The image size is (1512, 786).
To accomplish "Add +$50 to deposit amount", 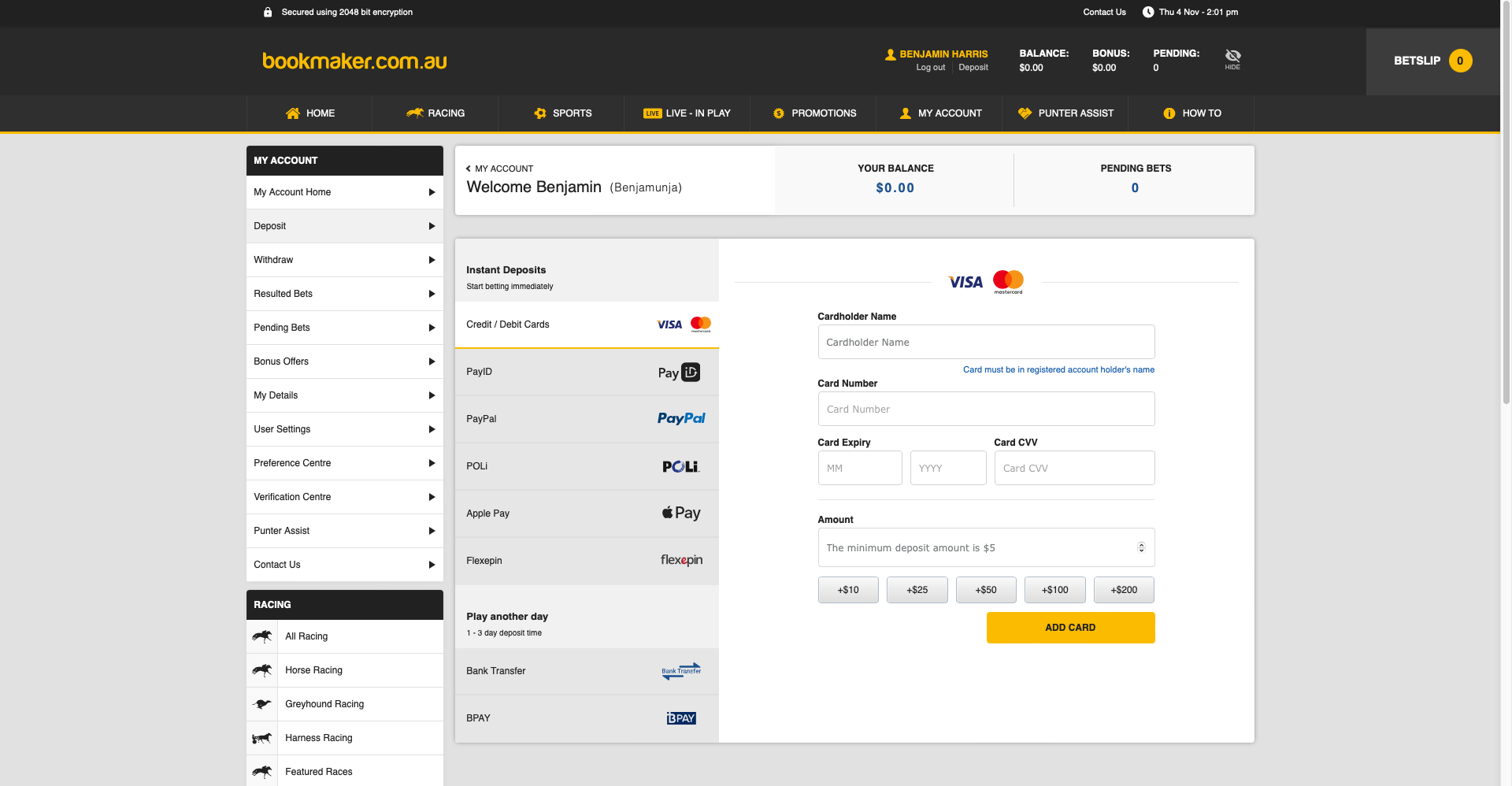I will click(x=986, y=590).
